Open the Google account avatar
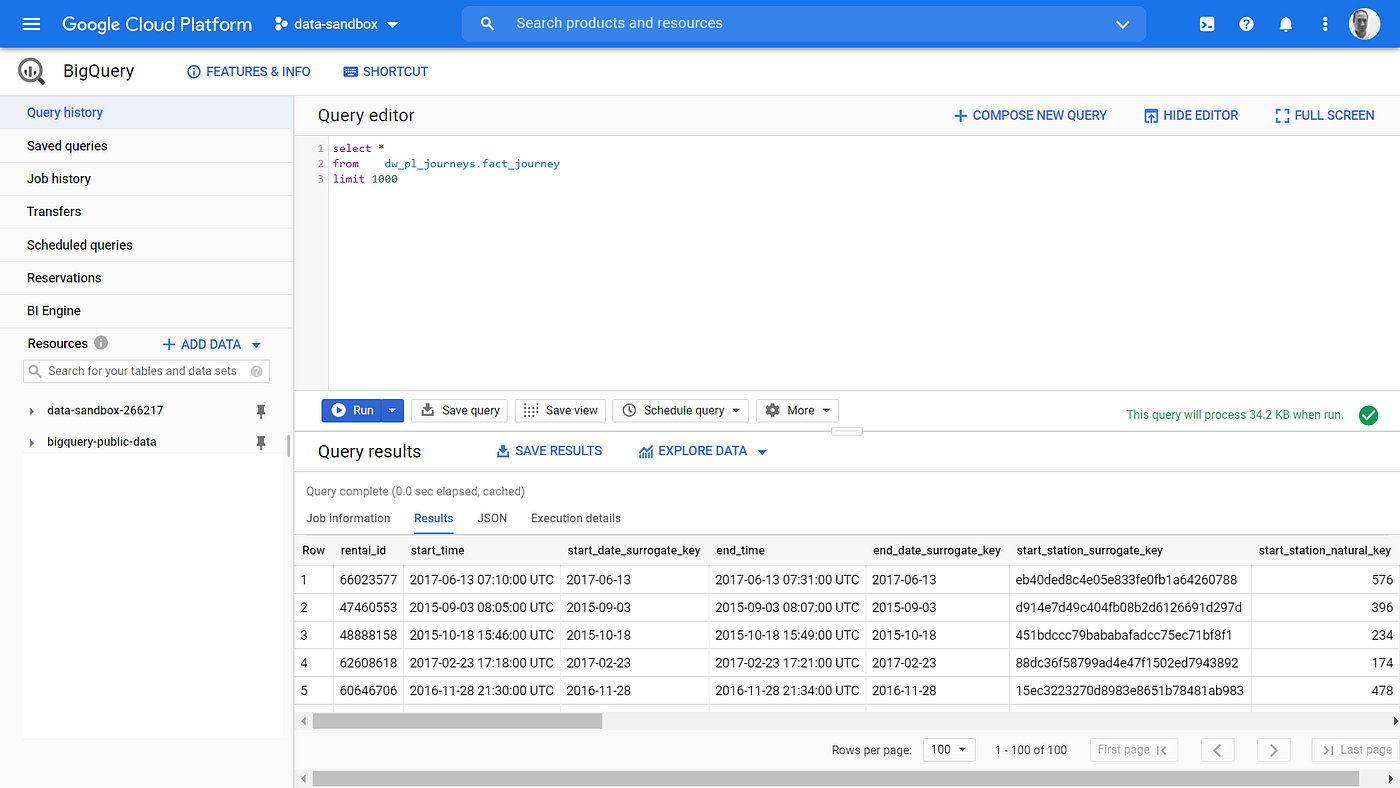 (x=1364, y=24)
